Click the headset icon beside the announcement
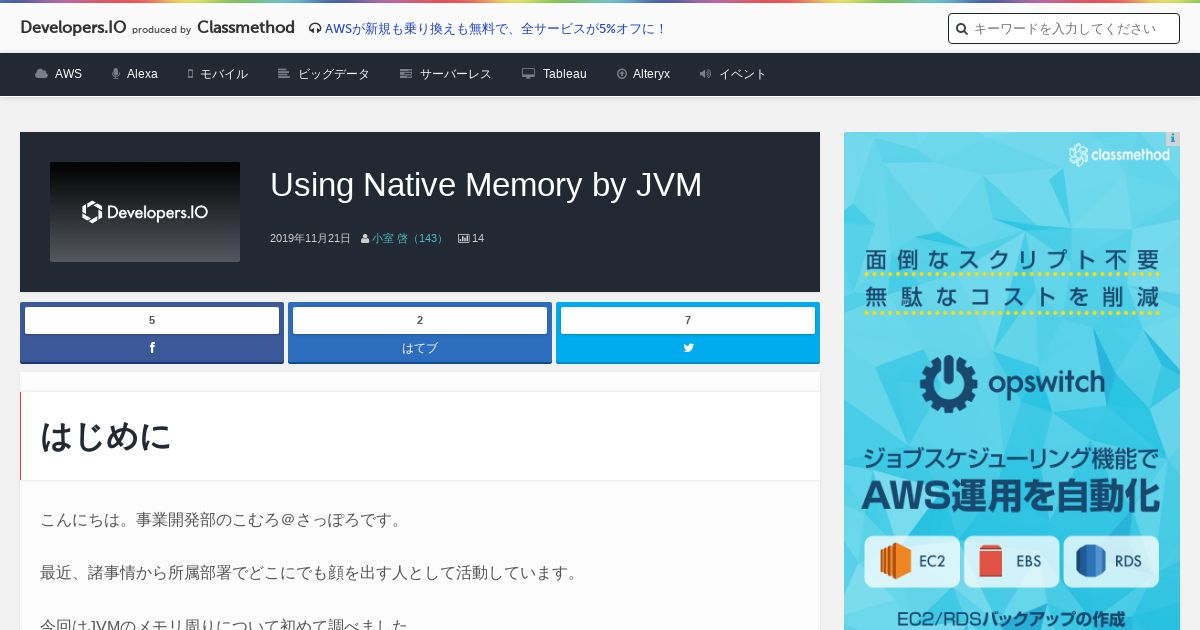The image size is (1200, 630). [315, 29]
